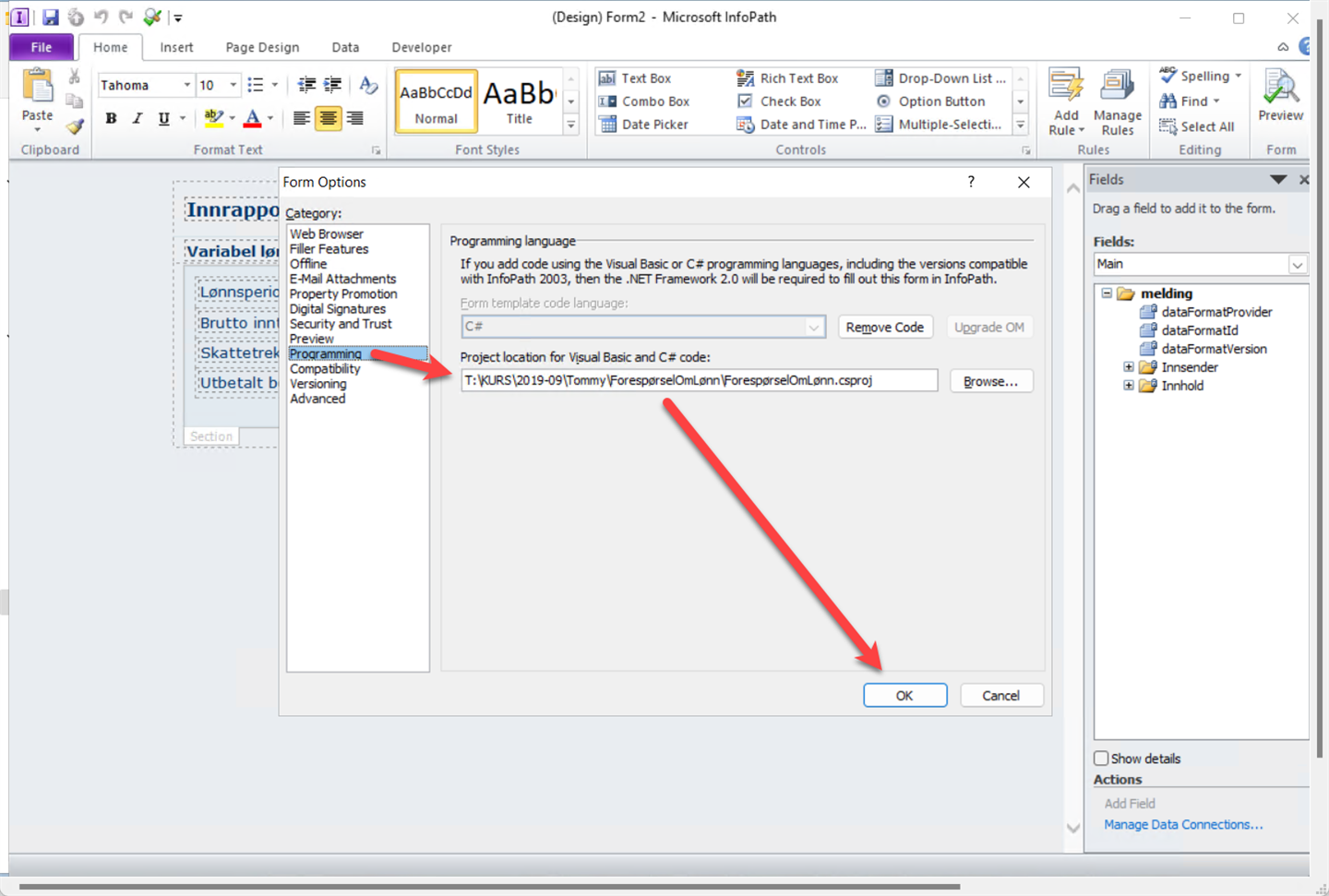Open Manage Data Connections link
This screenshot has height=896, width=1329.
coord(1183,825)
